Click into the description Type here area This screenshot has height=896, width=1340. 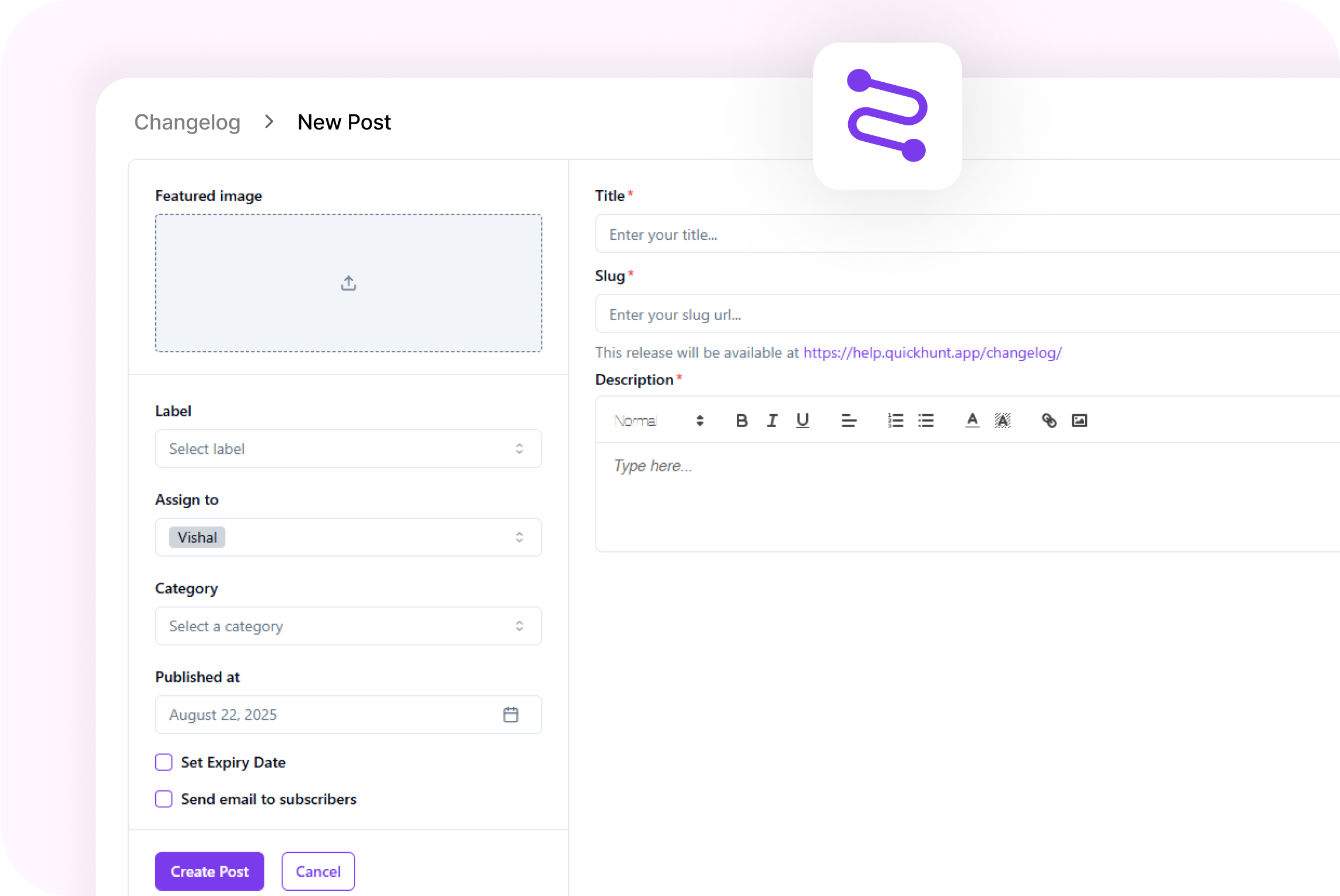tap(967, 497)
